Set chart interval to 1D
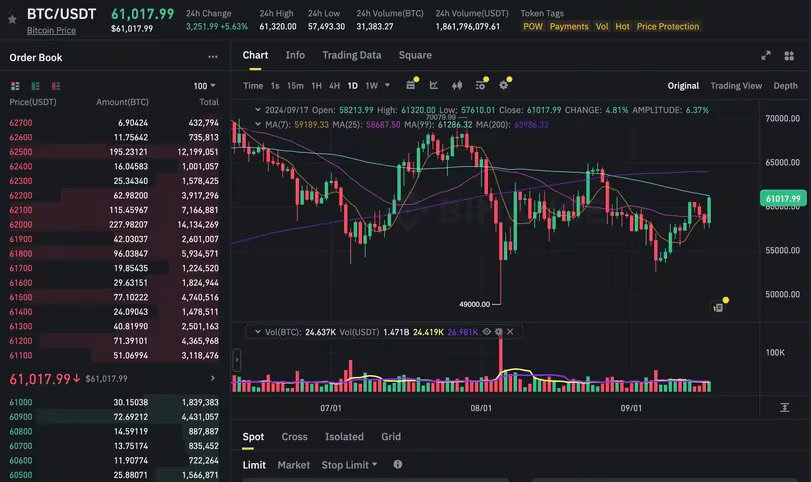Viewport: 811px width, 482px height. [x=353, y=86]
